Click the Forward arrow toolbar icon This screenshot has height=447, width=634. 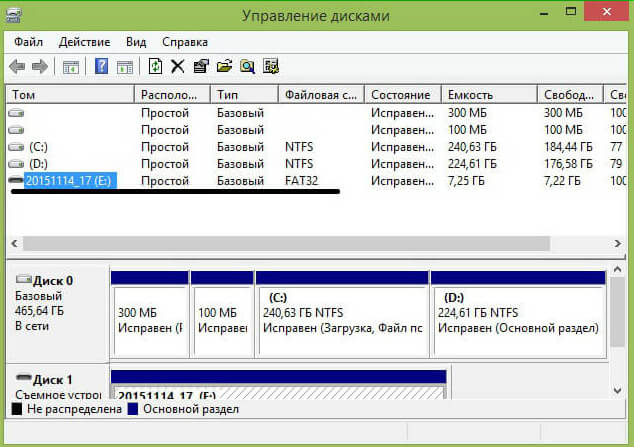[40, 66]
